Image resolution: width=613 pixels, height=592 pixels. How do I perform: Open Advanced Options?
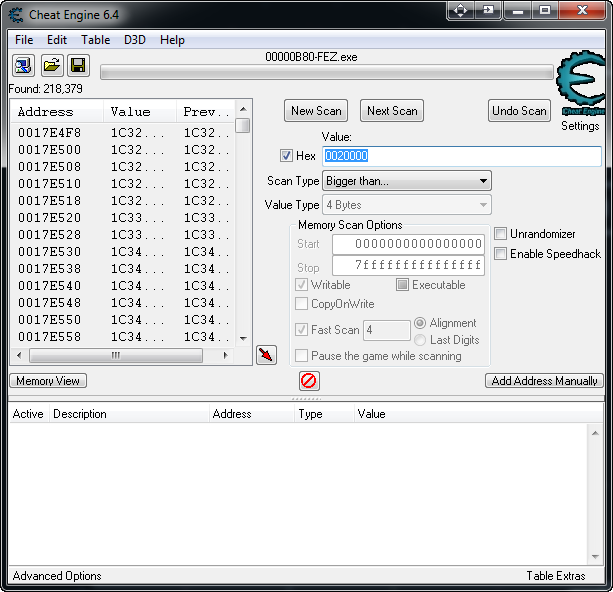tap(57, 576)
